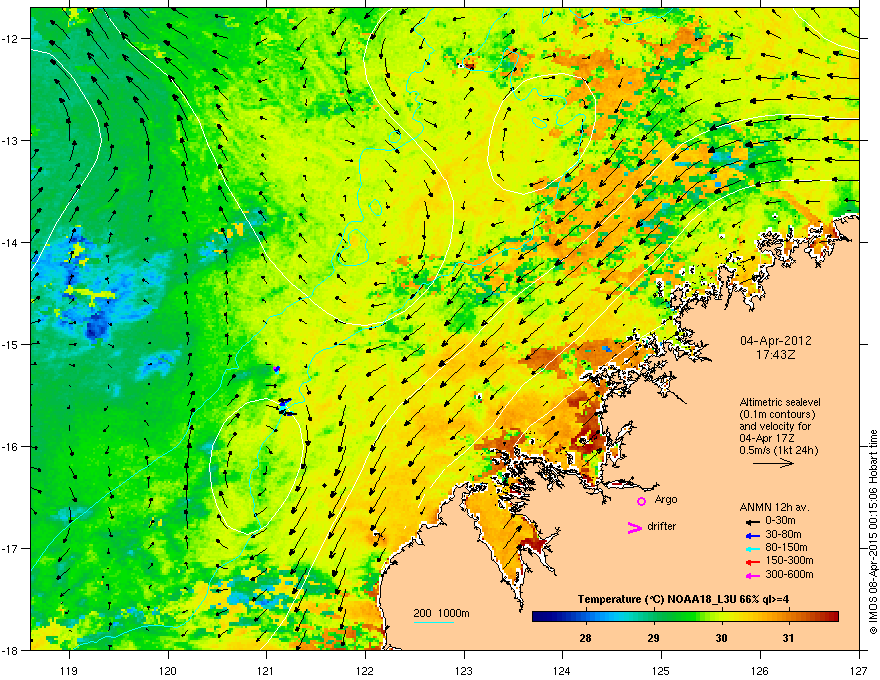Click the 30 value under the color bar
Image resolution: width=880 pixels, height=680 pixels.
[722, 638]
